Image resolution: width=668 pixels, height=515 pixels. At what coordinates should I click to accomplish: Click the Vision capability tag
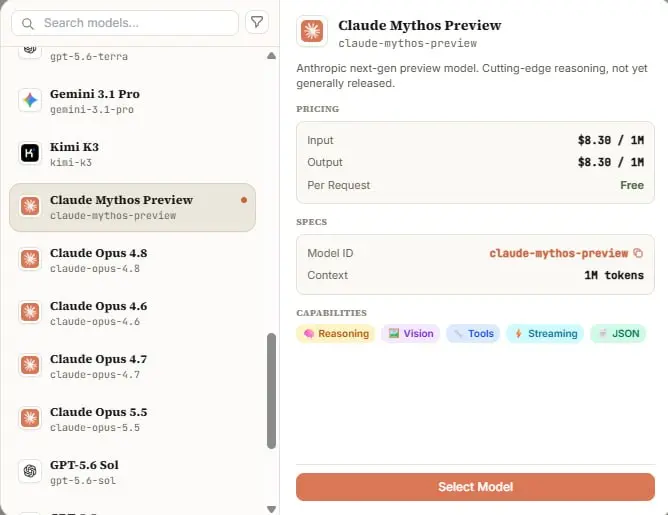411,334
